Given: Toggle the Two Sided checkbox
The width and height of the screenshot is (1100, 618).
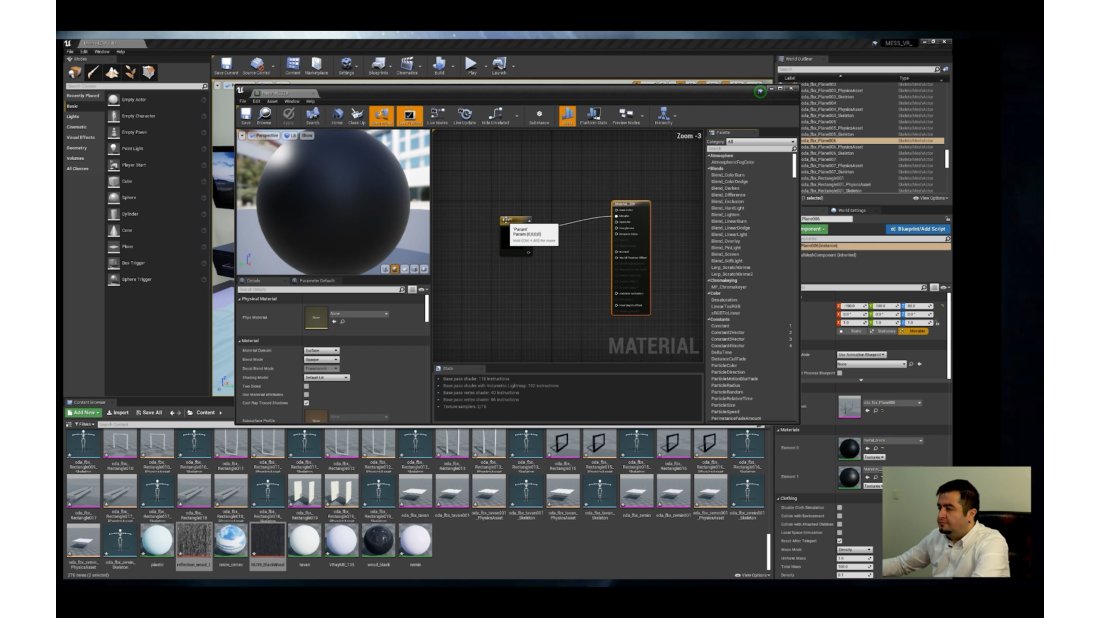Looking at the screenshot, I should 307,386.
